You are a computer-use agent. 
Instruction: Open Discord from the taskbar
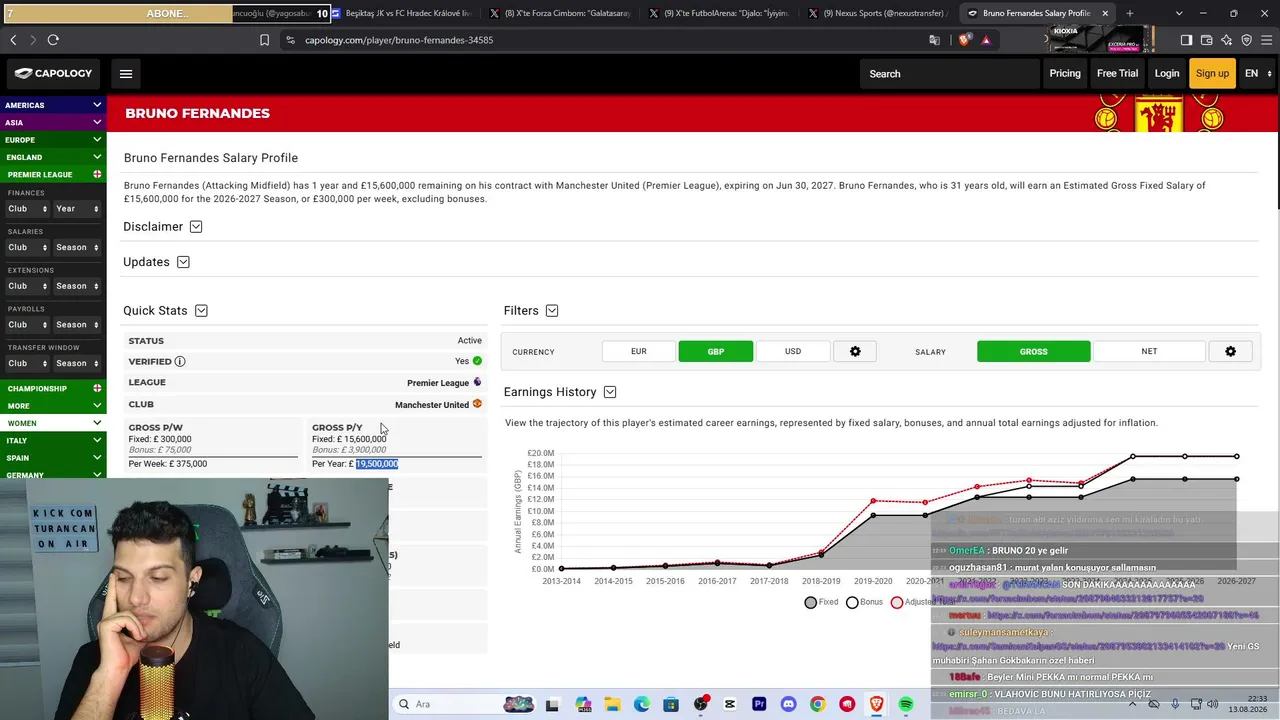788,704
